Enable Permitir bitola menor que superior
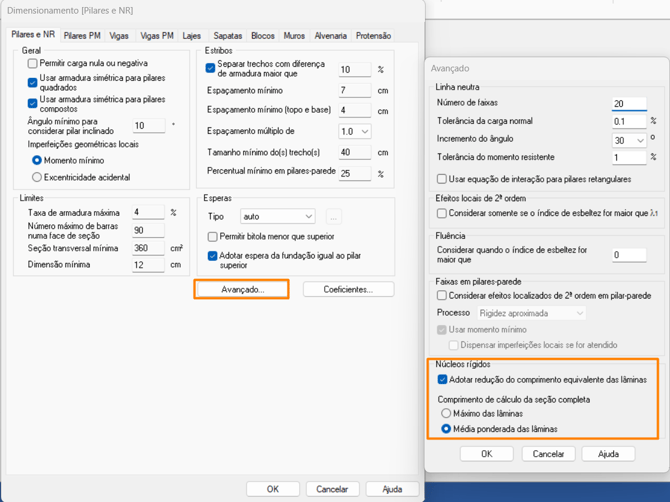Viewport: 670px width, 502px height. (212, 236)
